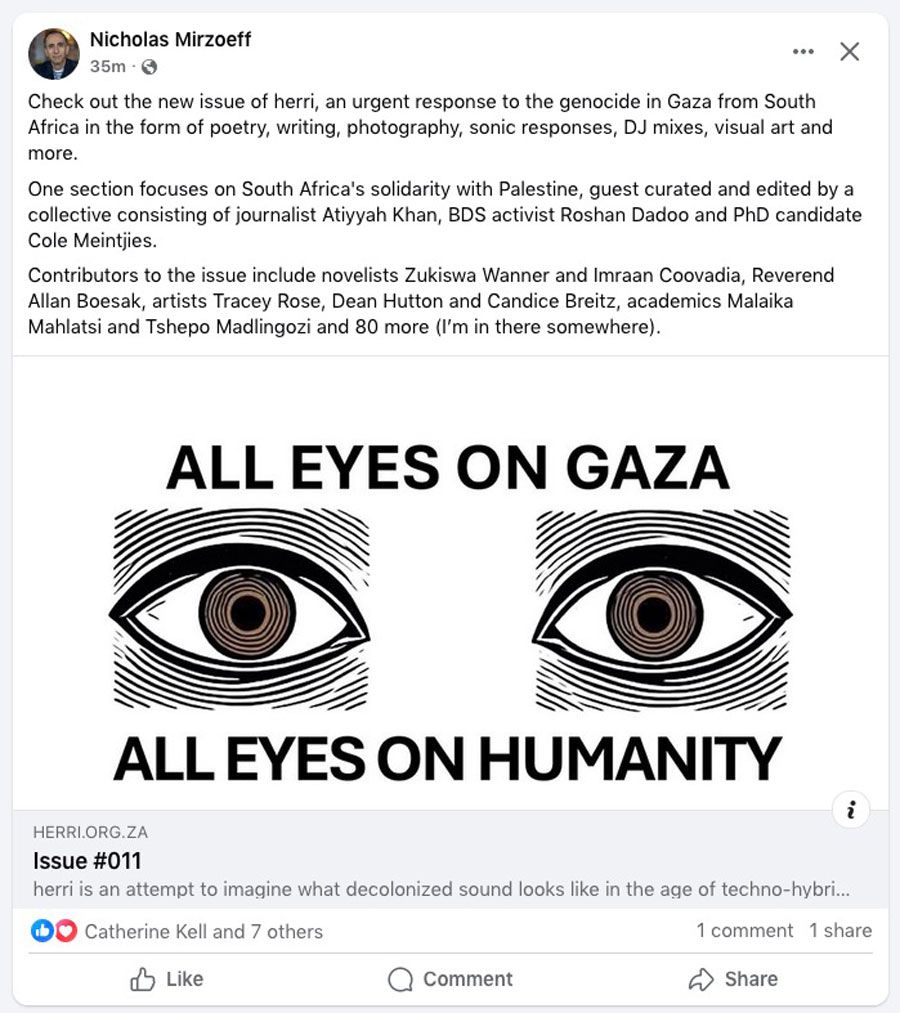
Task: Open Nicholas Mirzoeff's profile name link
Action: click(x=170, y=39)
